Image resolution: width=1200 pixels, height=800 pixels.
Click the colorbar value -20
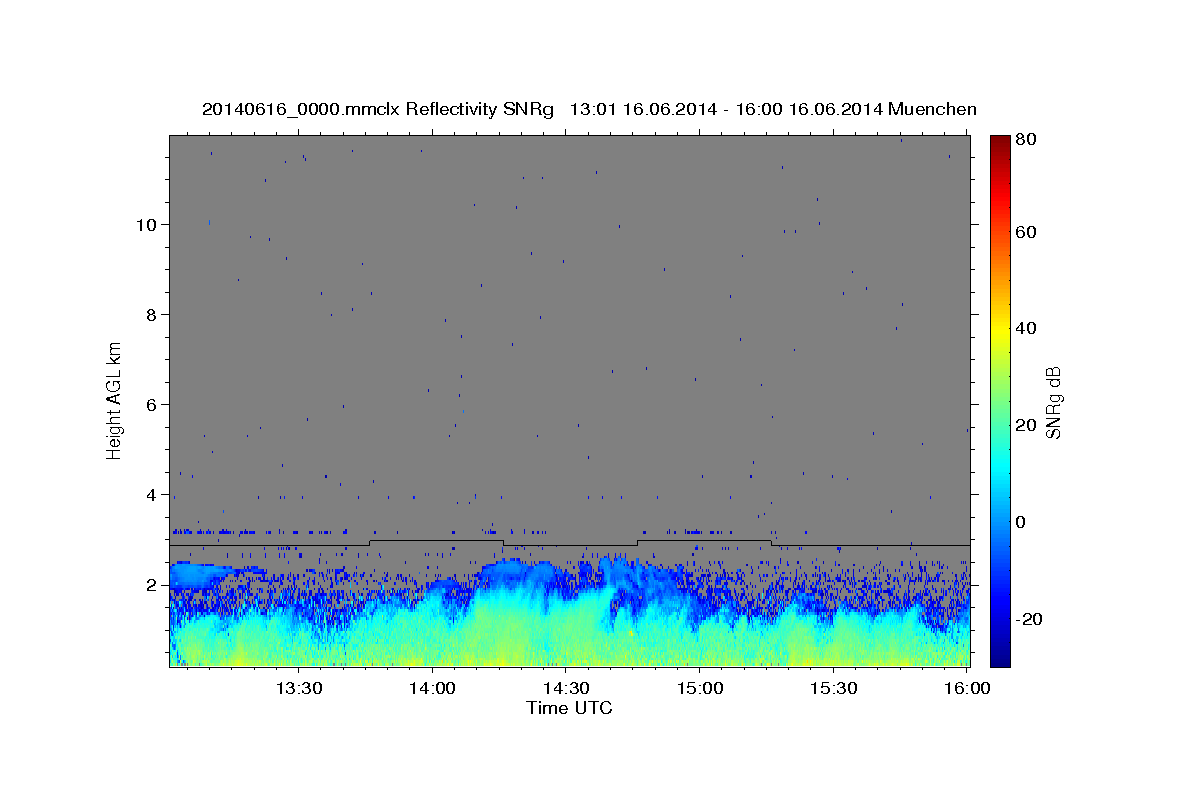[x=1029, y=619]
